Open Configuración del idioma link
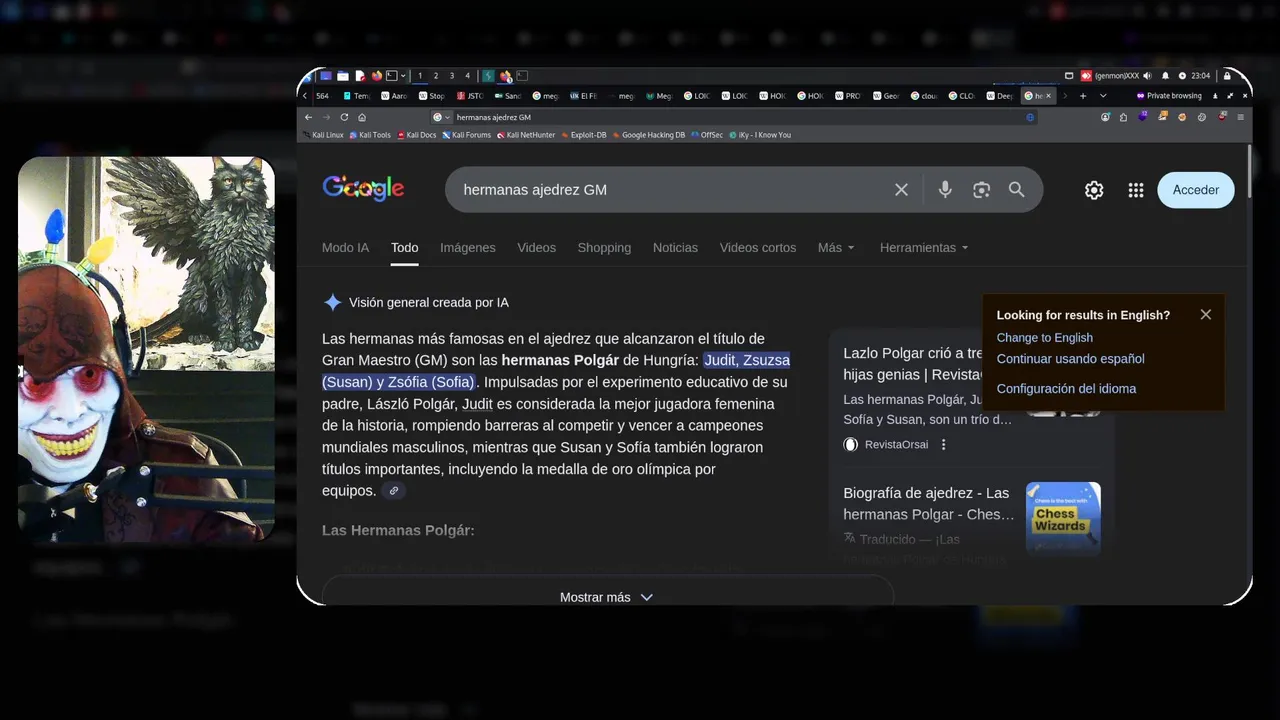This screenshot has width=1280, height=720. click(x=1066, y=389)
